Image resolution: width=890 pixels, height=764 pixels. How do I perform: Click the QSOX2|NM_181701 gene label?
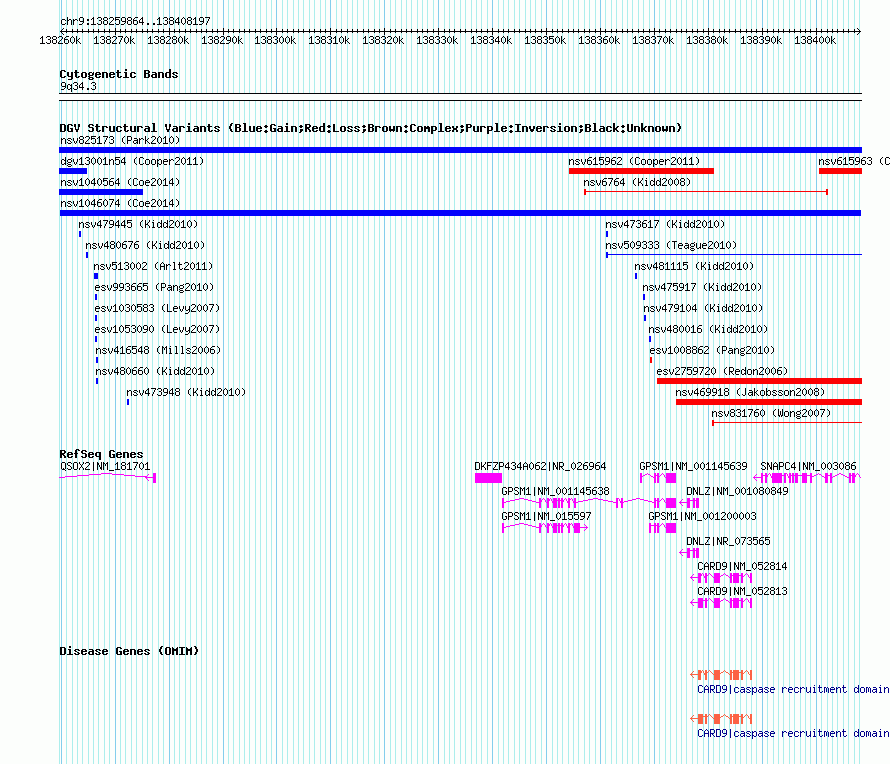[x=105, y=467]
